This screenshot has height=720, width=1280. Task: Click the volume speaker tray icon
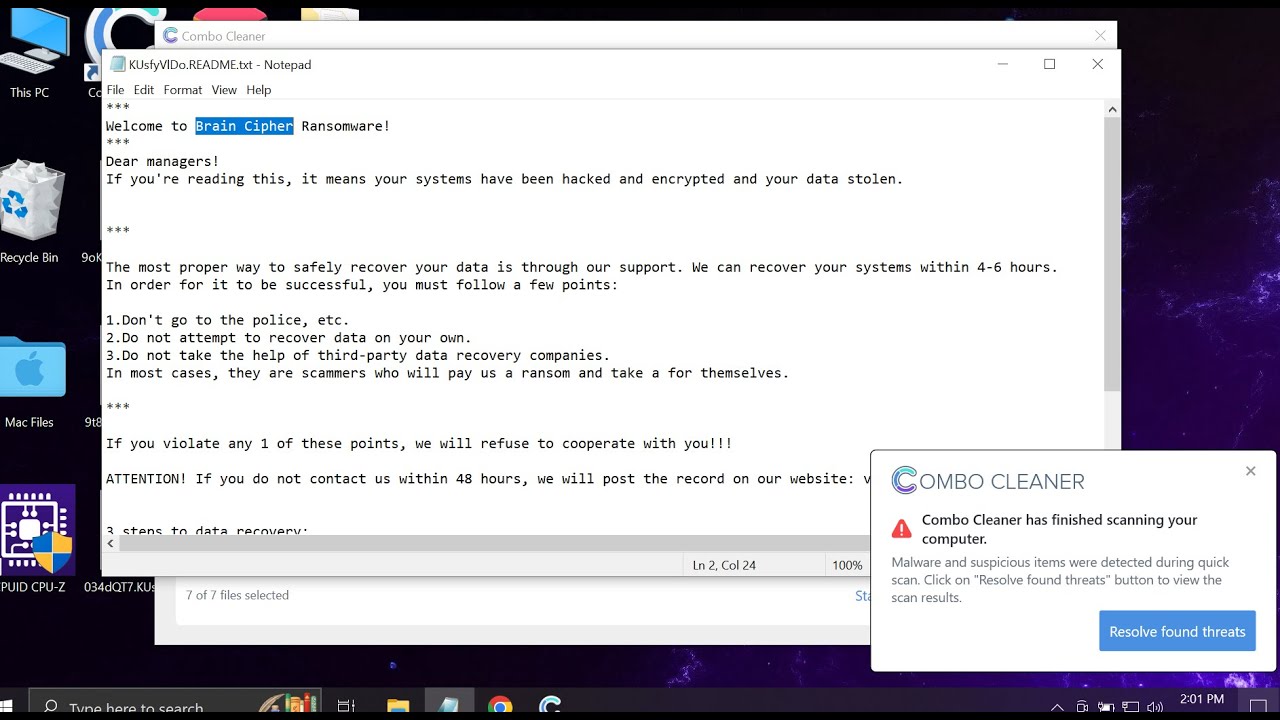1155,707
